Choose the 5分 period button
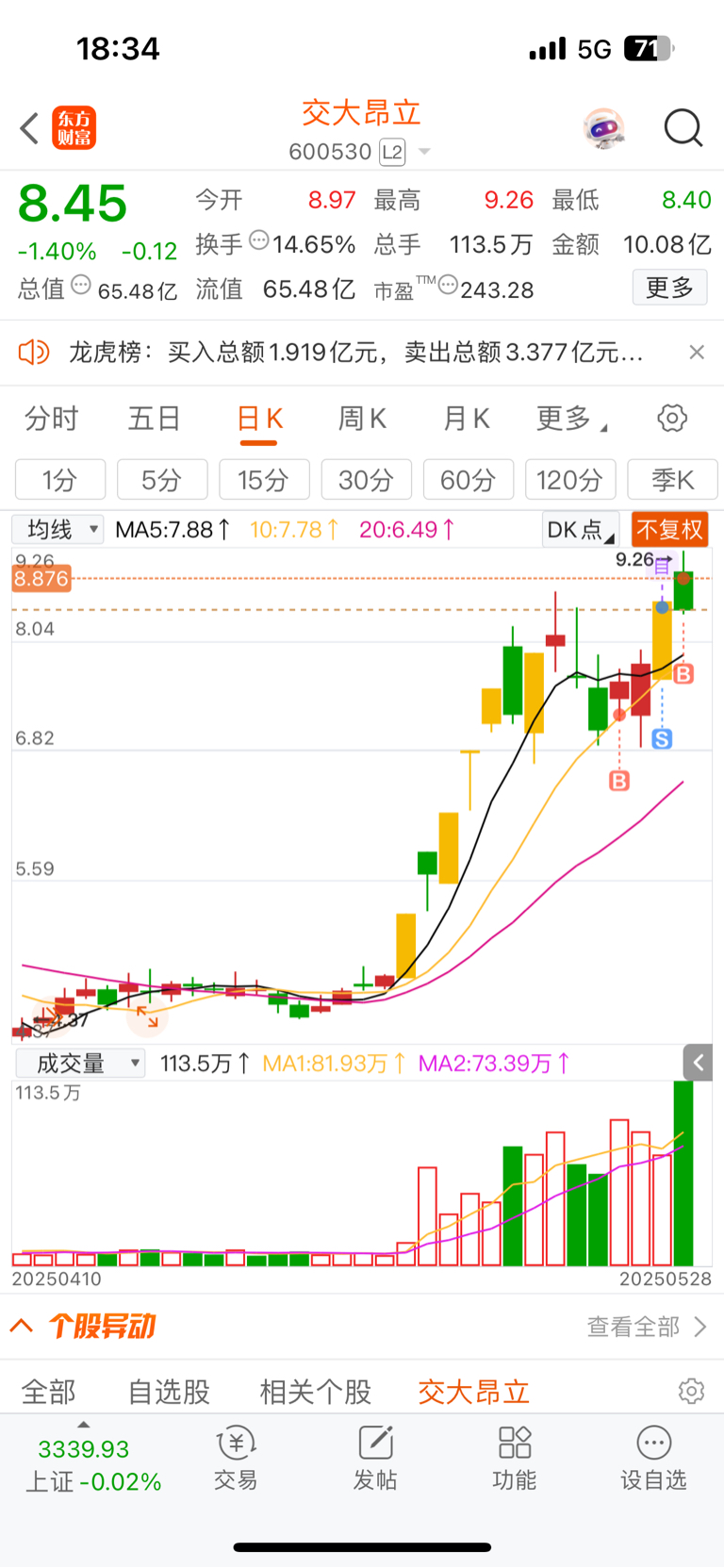The width and height of the screenshot is (724, 1568). [162, 480]
